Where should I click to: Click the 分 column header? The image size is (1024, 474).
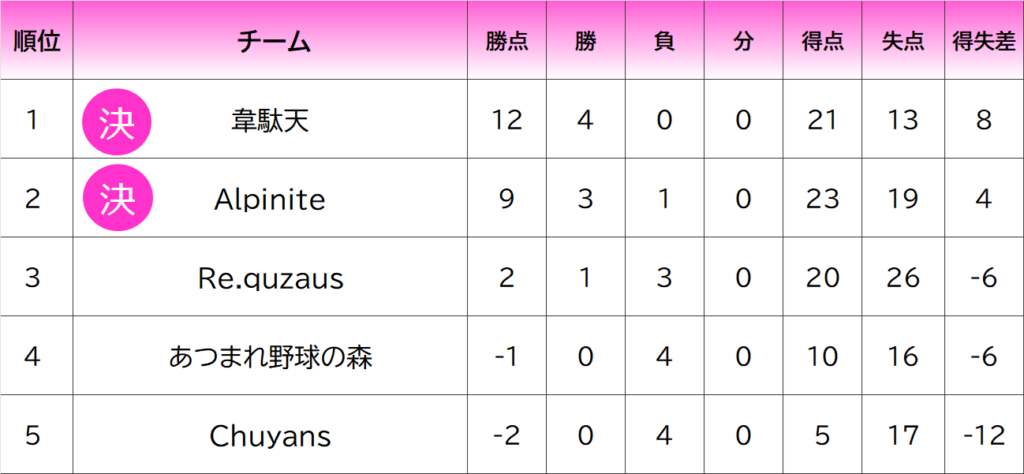(742, 41)
